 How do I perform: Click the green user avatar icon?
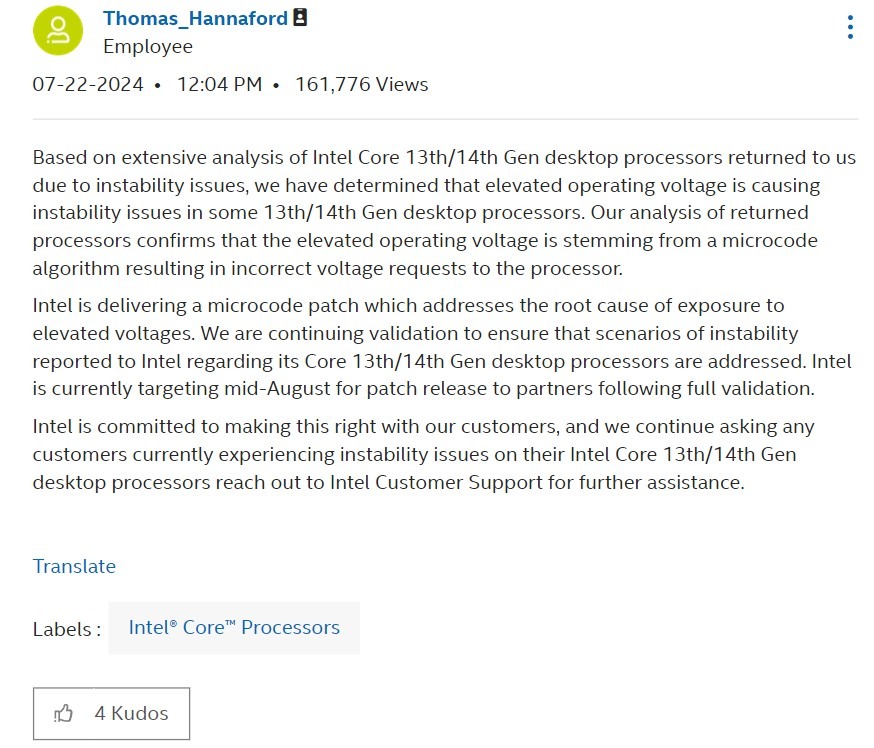click(x=58, y=30)
